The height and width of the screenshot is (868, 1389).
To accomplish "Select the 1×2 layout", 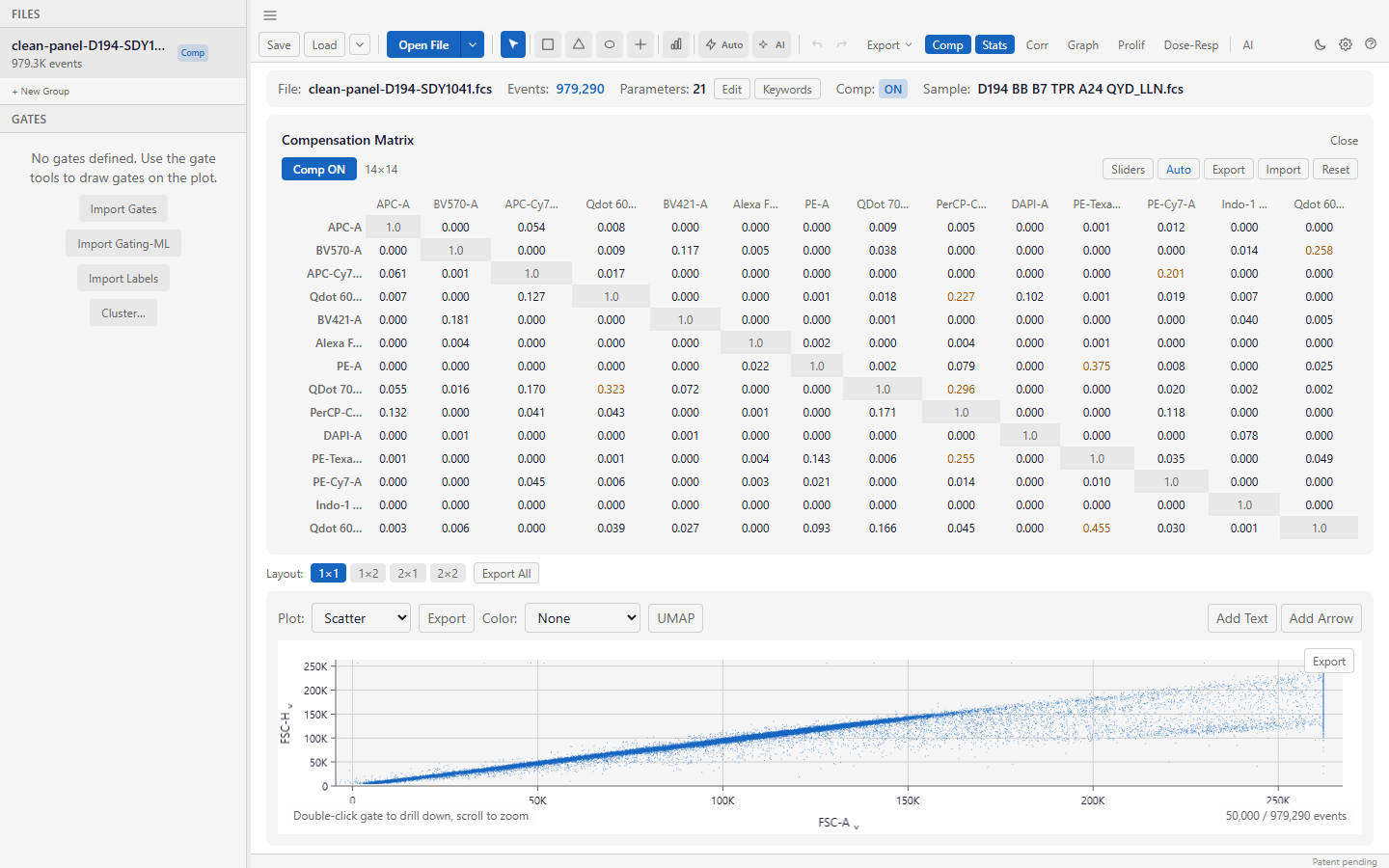I will 368,573.
